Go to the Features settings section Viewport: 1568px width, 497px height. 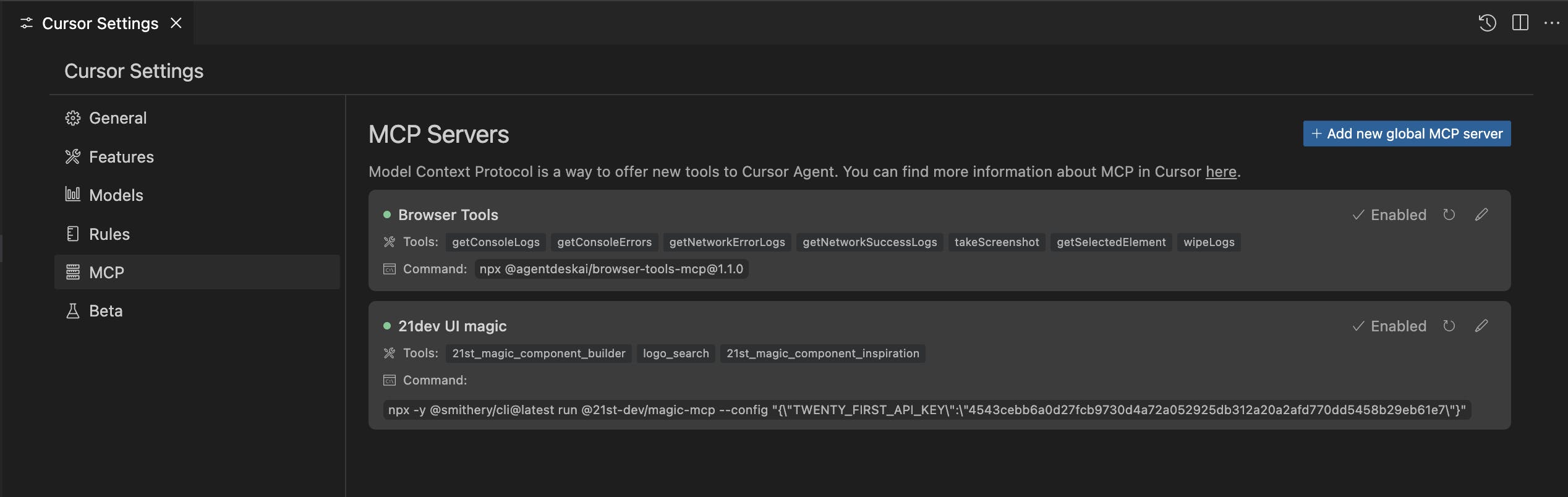121,157
